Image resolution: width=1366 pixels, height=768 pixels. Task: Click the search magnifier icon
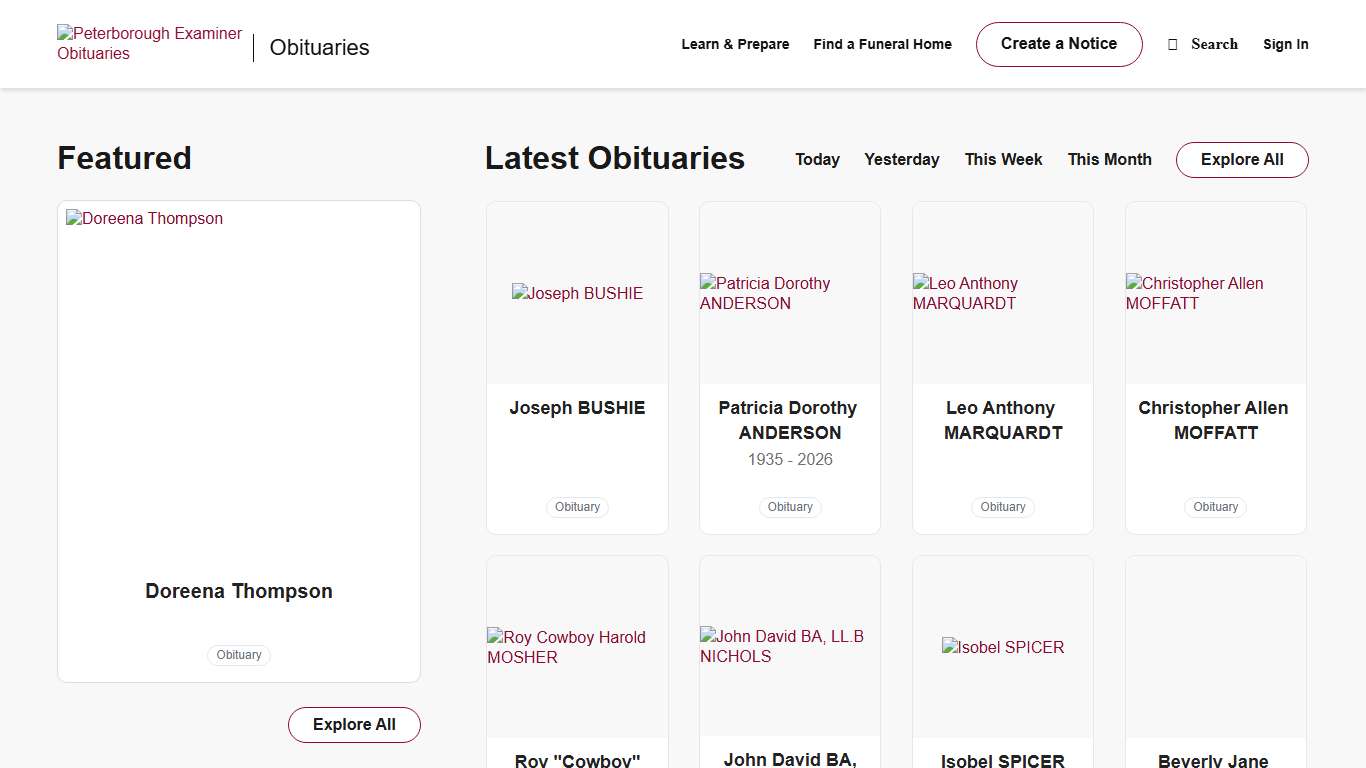[1173, 45]
